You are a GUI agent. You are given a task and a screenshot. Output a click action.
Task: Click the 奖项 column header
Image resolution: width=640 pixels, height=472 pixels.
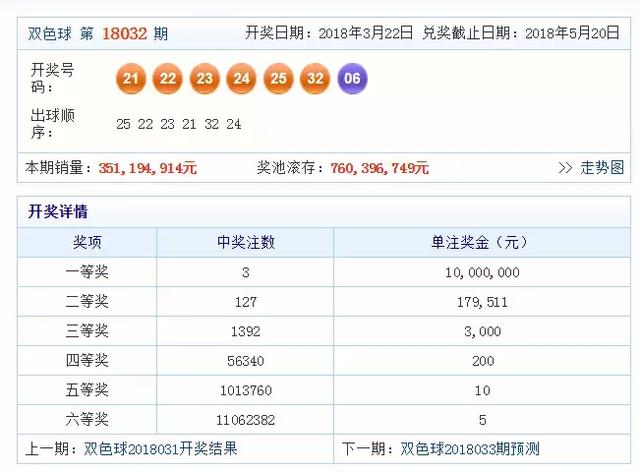(87, 243)
